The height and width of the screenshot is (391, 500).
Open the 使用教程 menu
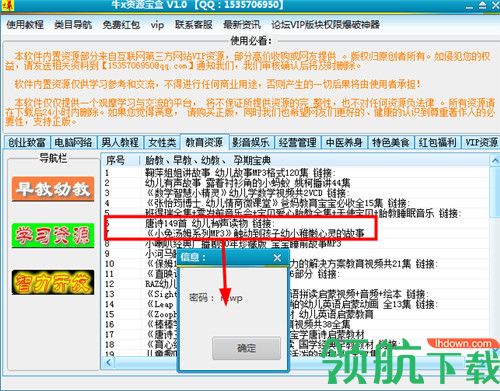pos(25,25)
